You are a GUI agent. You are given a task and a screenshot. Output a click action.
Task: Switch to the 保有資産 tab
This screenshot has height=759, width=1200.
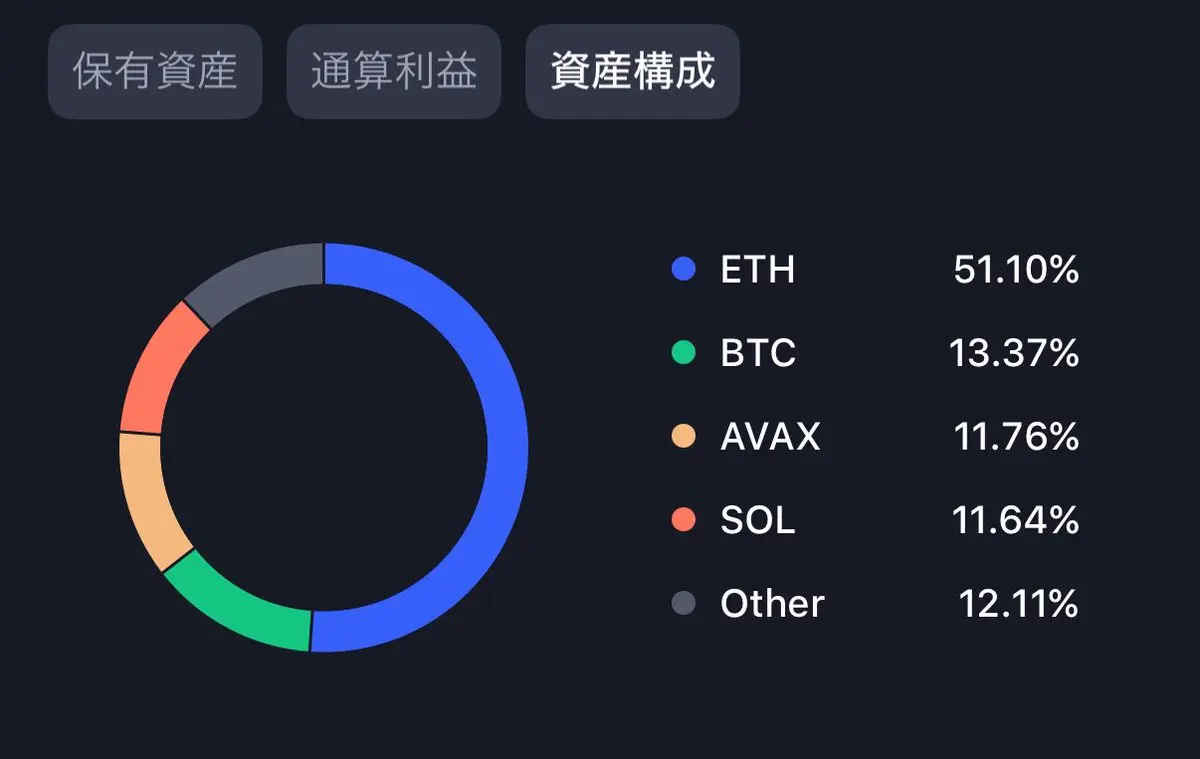point(155,72)
